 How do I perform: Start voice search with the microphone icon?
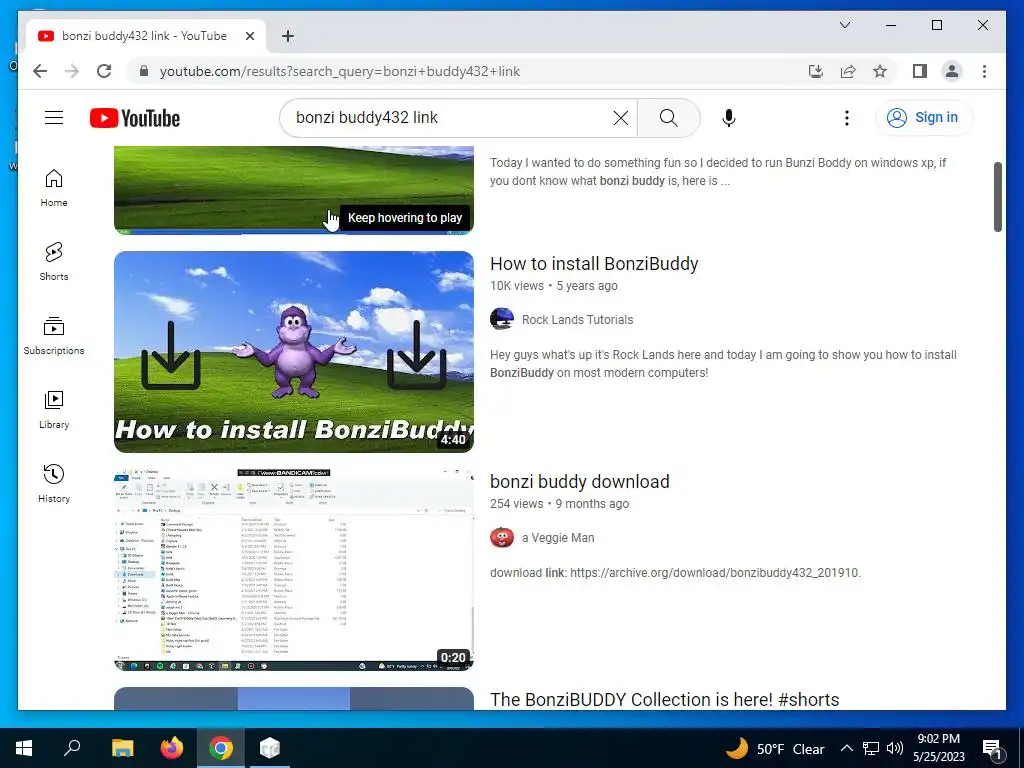[x=729, y=118]
